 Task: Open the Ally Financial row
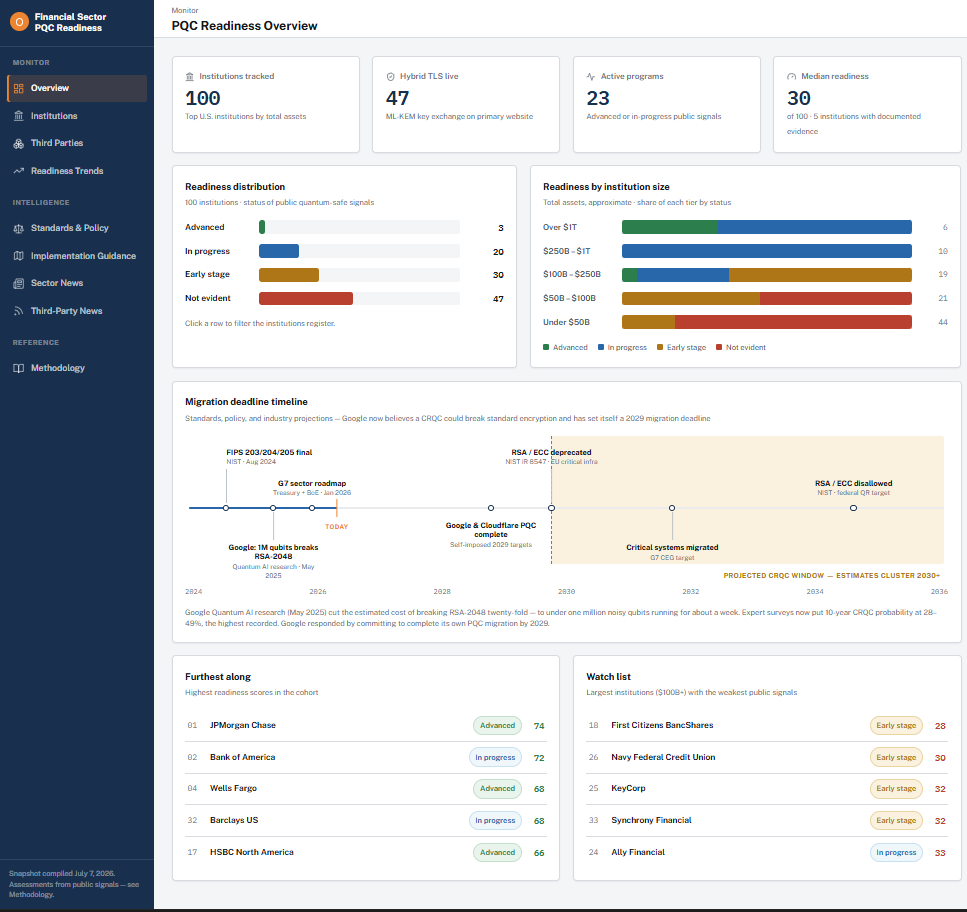coord(767,852)
